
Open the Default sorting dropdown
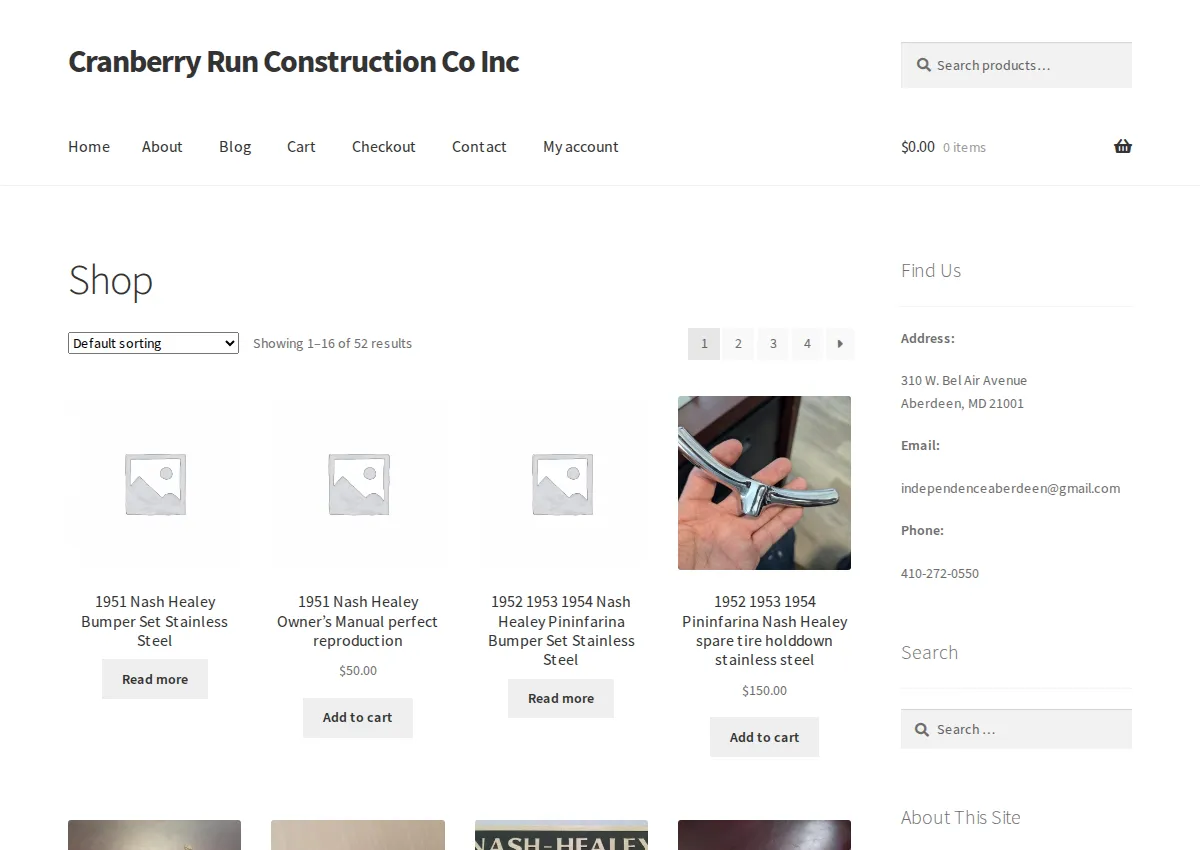[153, 343]
